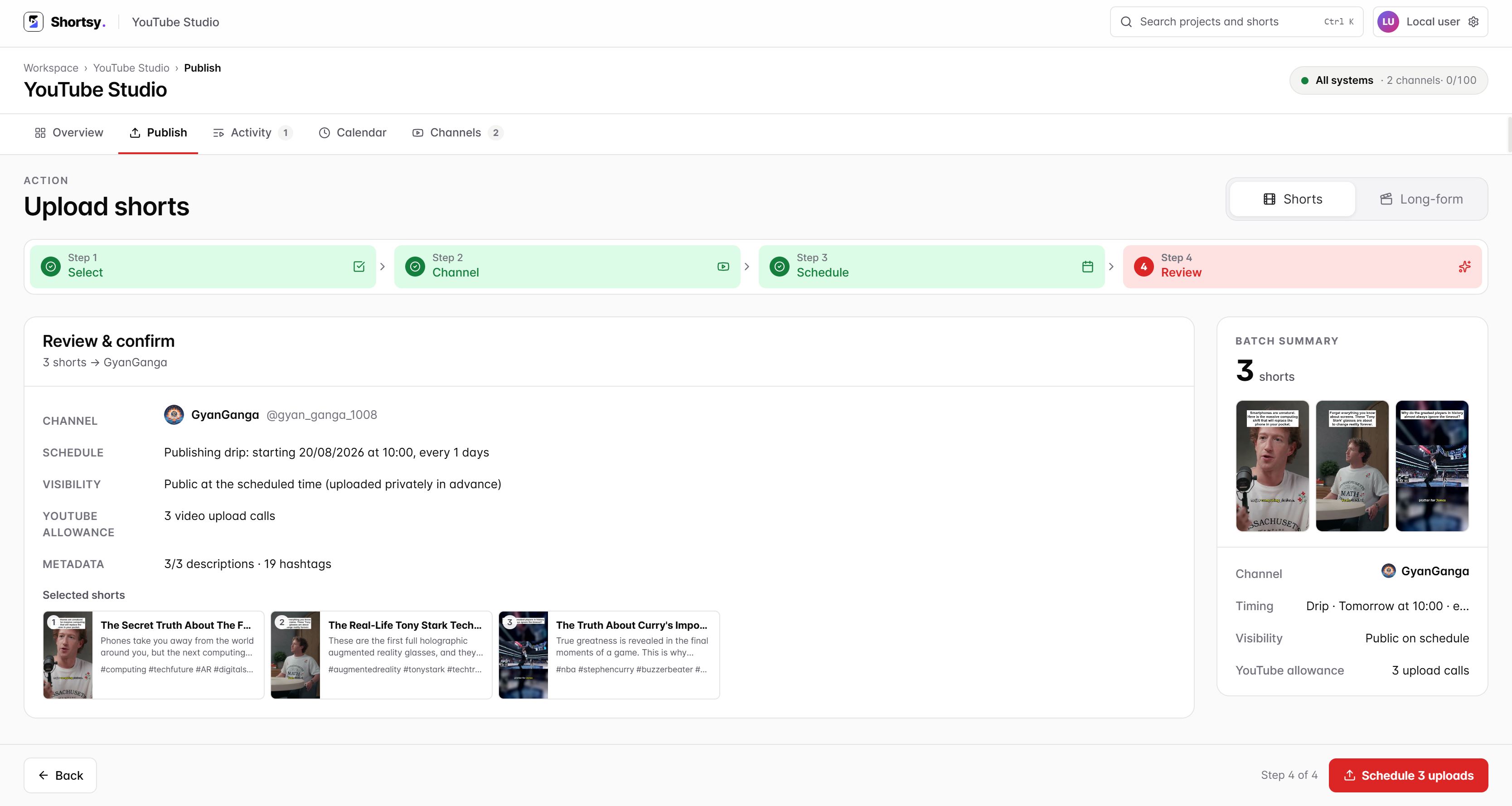Click the basketball thumbnail in Batch Summary

[x=1432, y=466]
